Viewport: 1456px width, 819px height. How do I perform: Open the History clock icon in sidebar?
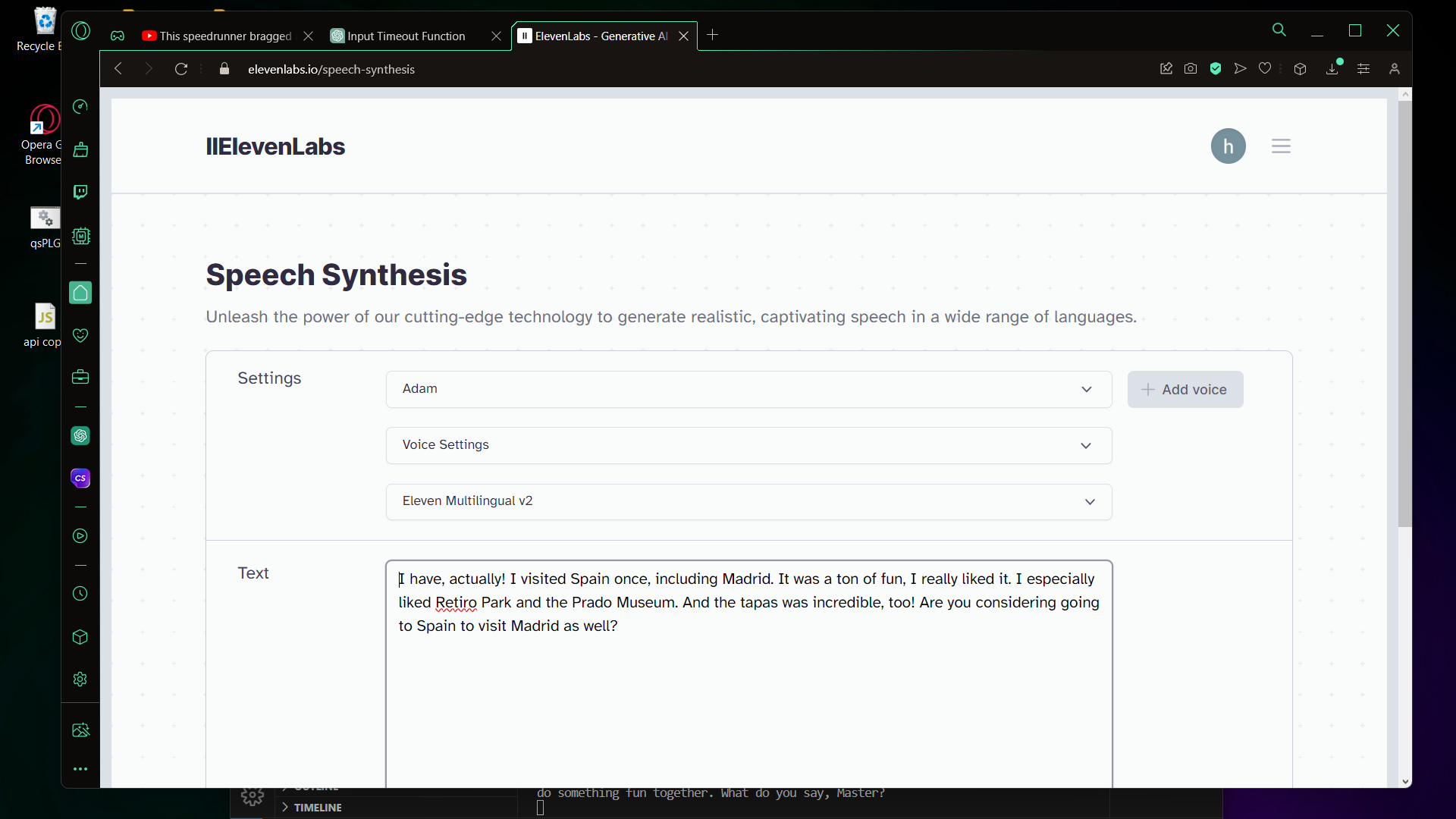80,594
